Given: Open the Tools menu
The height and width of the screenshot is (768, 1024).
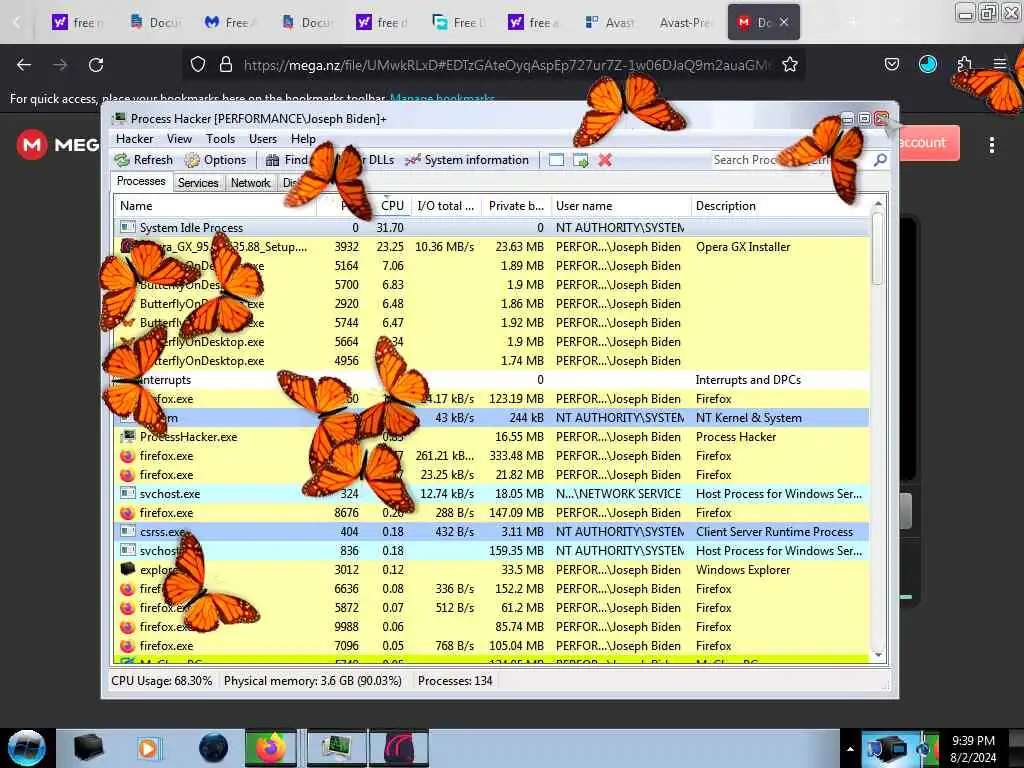Looking at the screenshot, I should 220,139.
